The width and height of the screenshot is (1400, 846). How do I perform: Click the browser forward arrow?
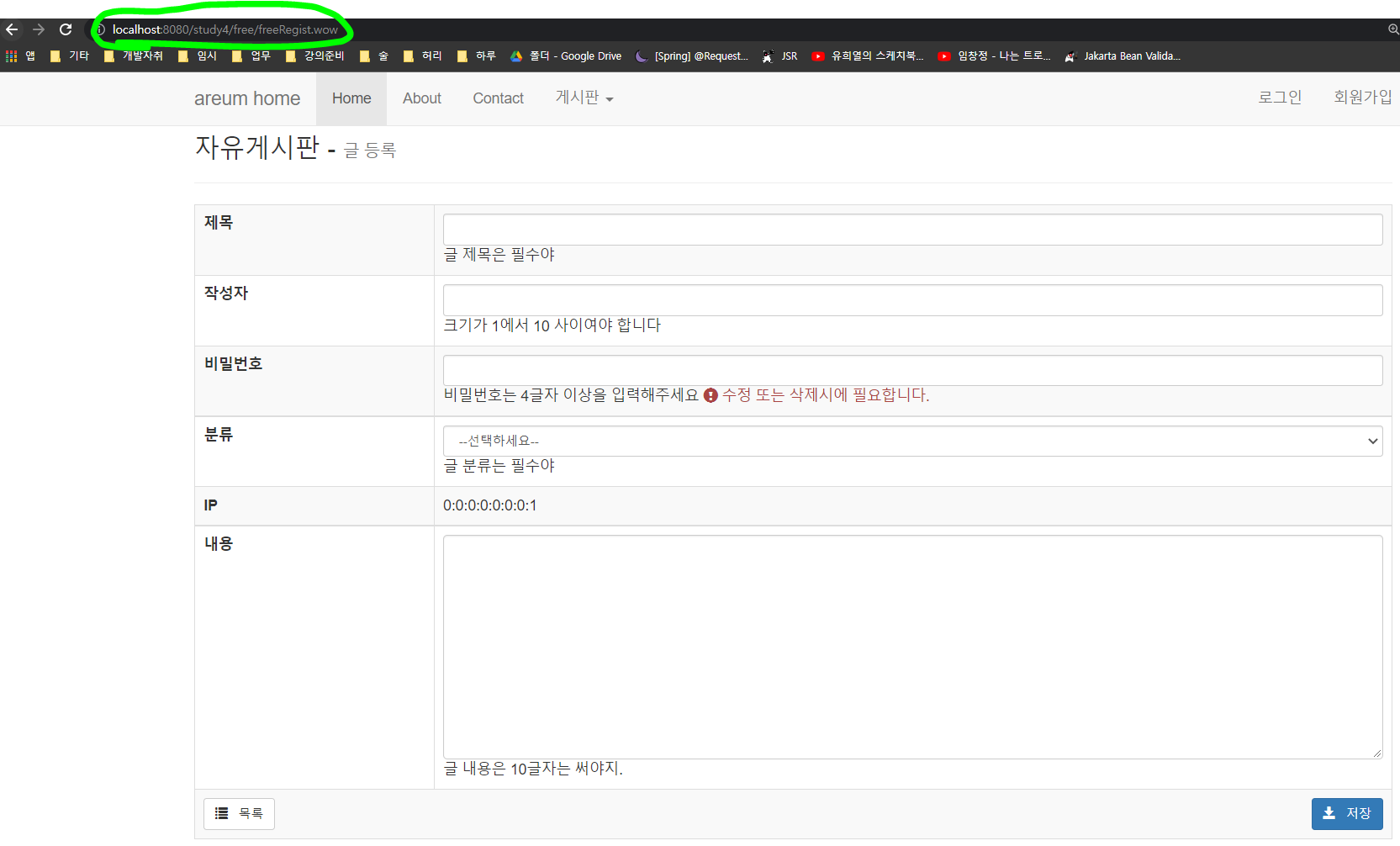39,29
